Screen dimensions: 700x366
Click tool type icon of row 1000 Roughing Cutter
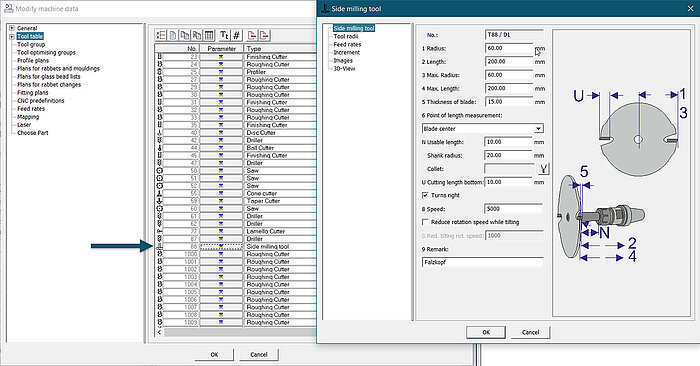(160, 254)
